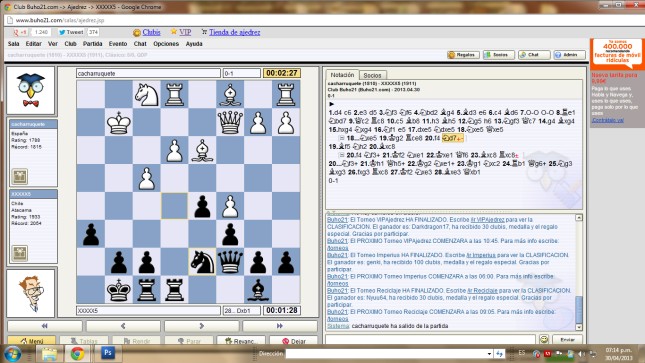The image size is (645, 363).
Task: Click the ES language indicator
Action: coord(522,353)
